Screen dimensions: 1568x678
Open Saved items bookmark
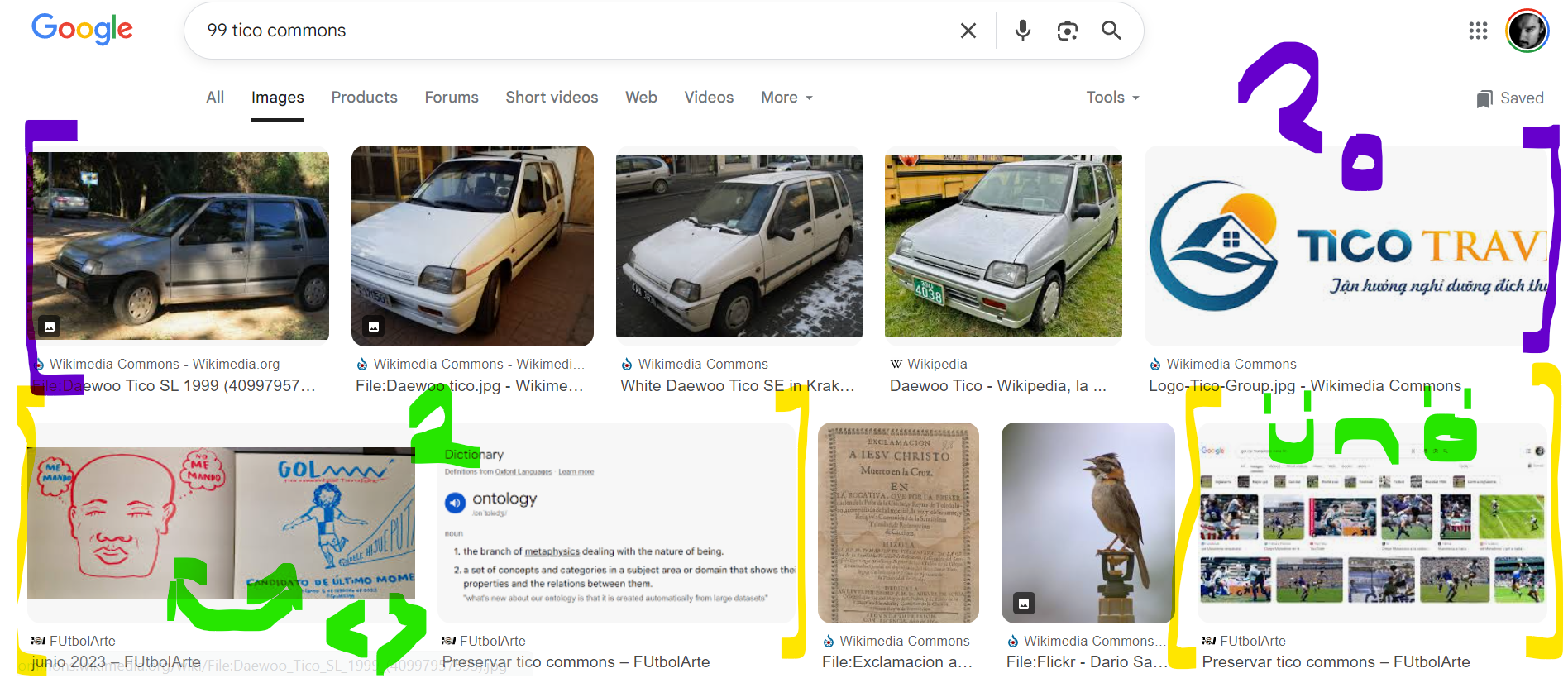click(x=1510, y=98)
